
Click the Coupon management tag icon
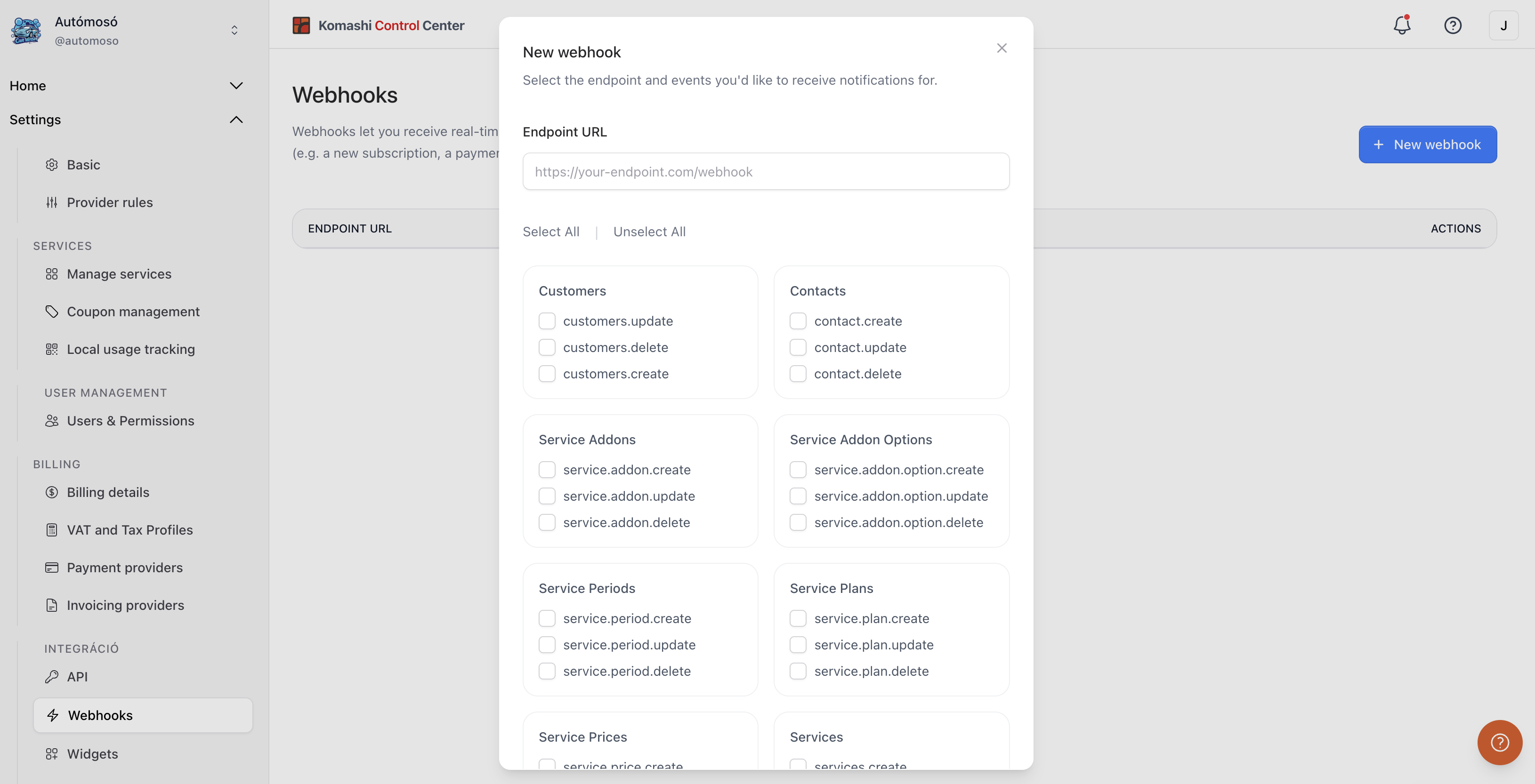pyautogui.click(x=52, y=312)
